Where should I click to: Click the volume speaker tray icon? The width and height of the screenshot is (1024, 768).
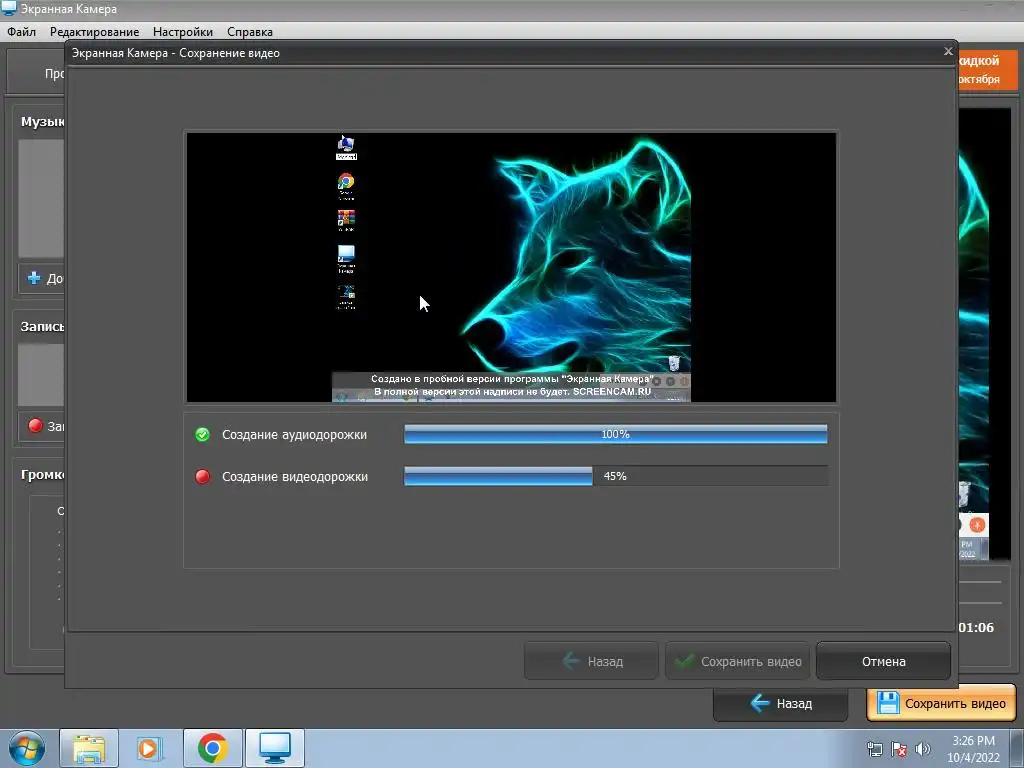[923, 749]
